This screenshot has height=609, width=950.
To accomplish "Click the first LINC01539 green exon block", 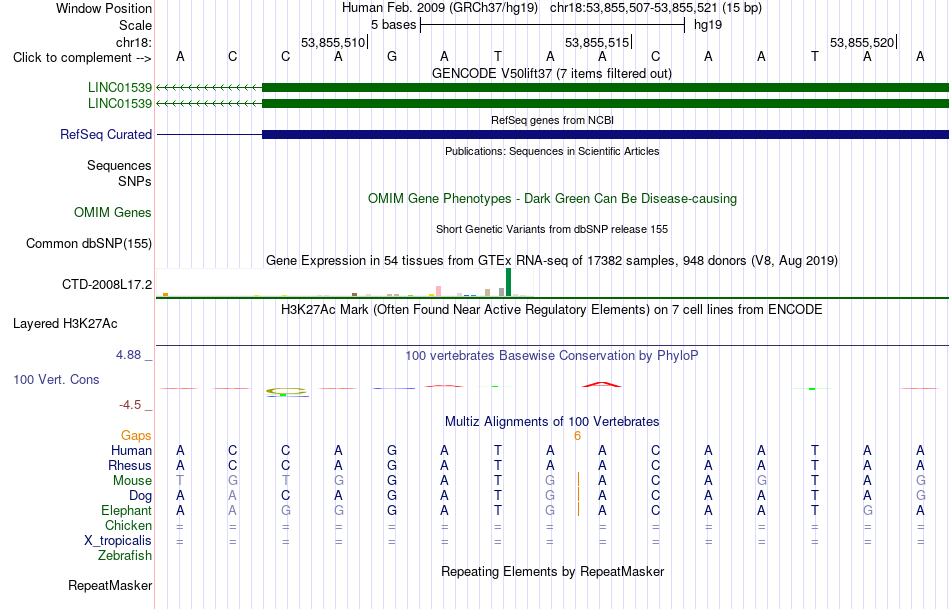I will click(x=605, y=87).
